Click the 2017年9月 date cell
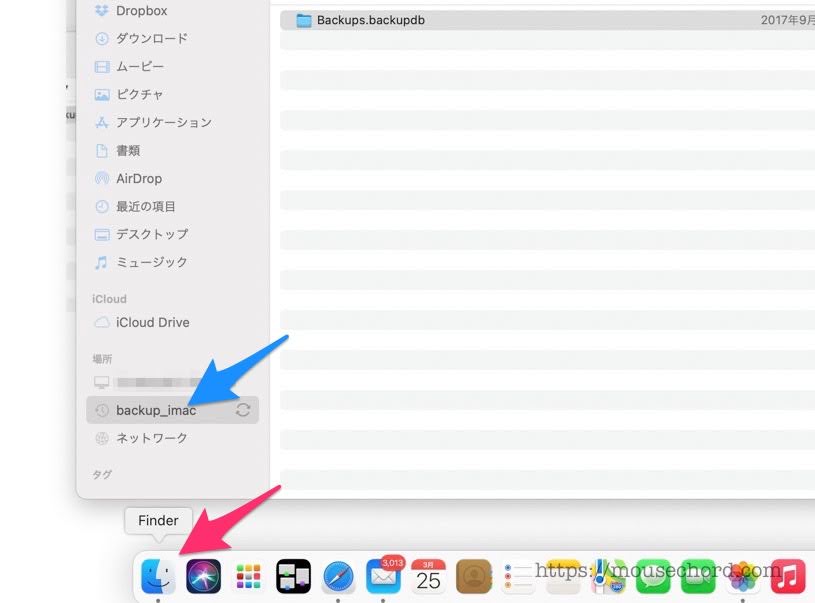This screenshot has height=603, width=815. [787, 20]
